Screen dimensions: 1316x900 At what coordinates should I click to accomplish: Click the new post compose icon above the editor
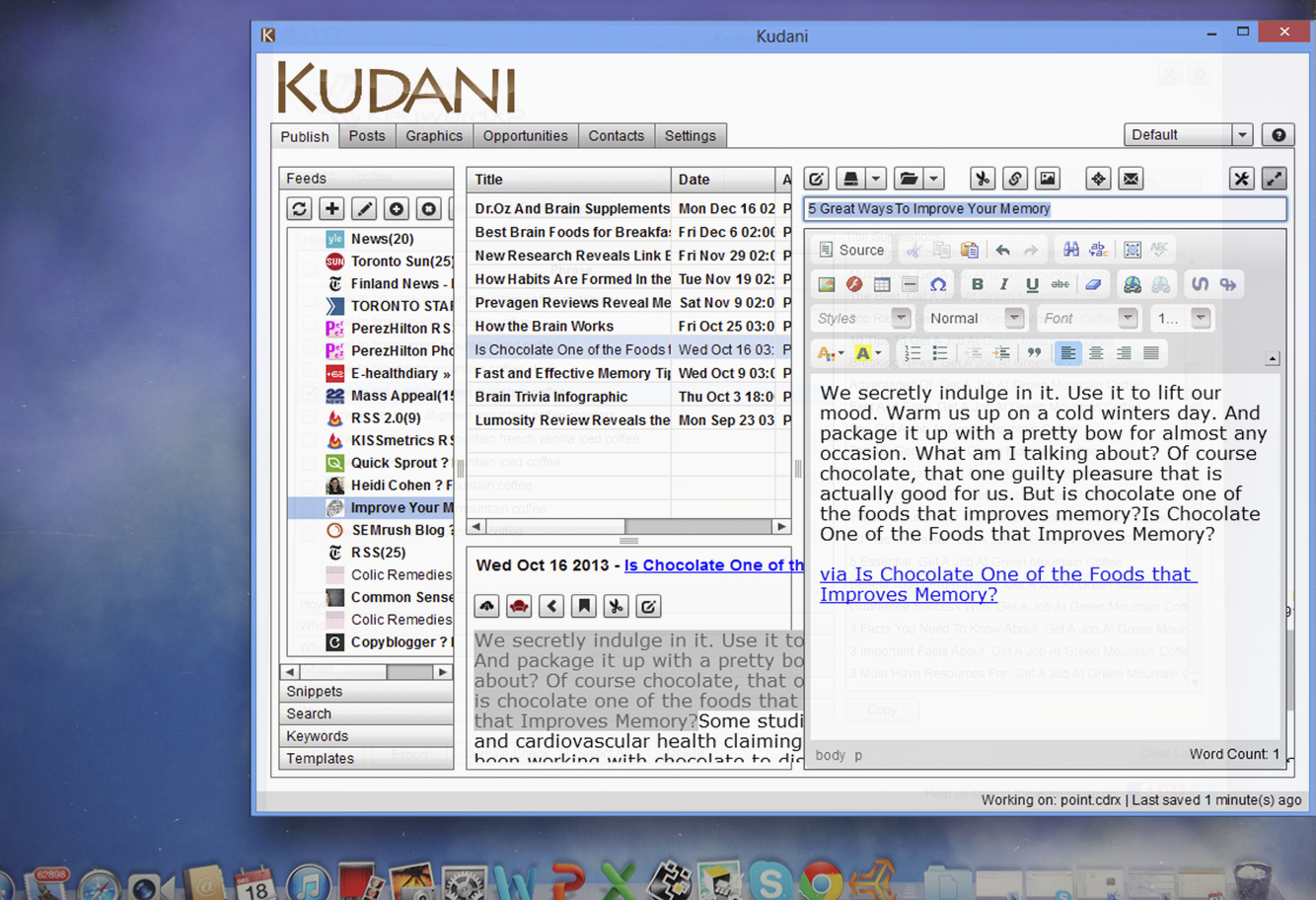click(817, 179)
